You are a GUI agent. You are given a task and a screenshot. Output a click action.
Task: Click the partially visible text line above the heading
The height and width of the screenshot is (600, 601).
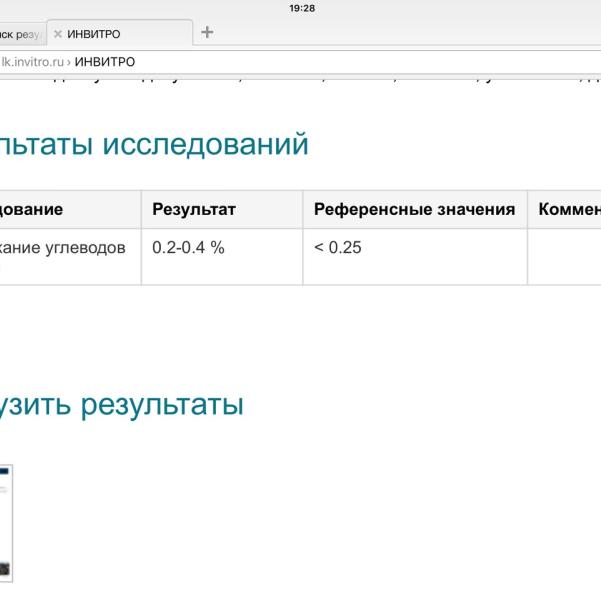[300, 85]
